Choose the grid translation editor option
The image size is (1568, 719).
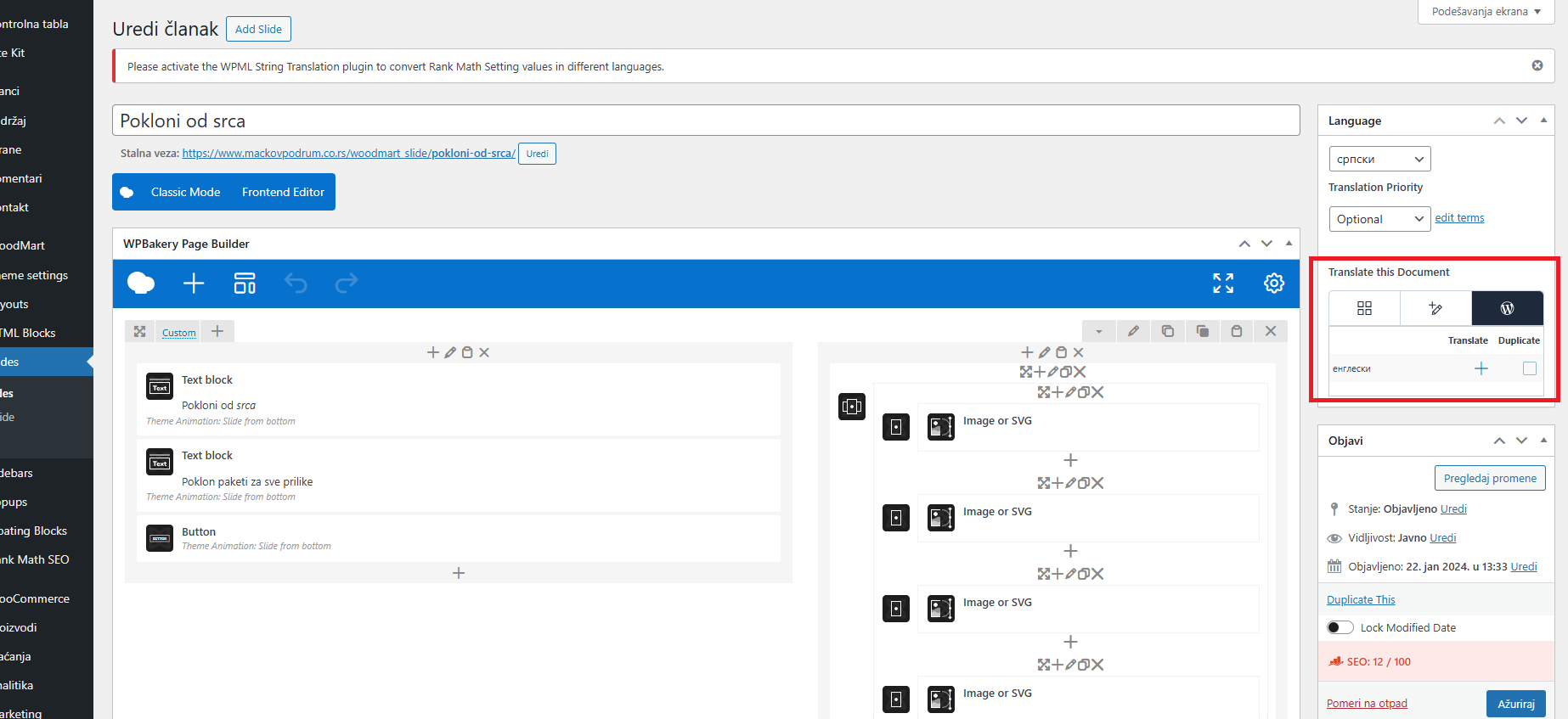[1365, 308]
